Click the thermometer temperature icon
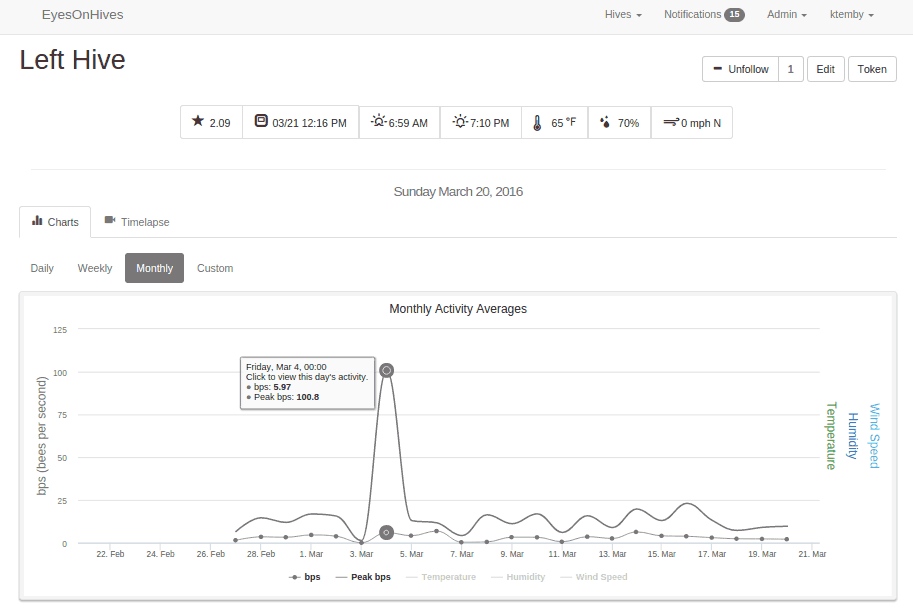The image size is (913, 614). click(x=537, y=123)
